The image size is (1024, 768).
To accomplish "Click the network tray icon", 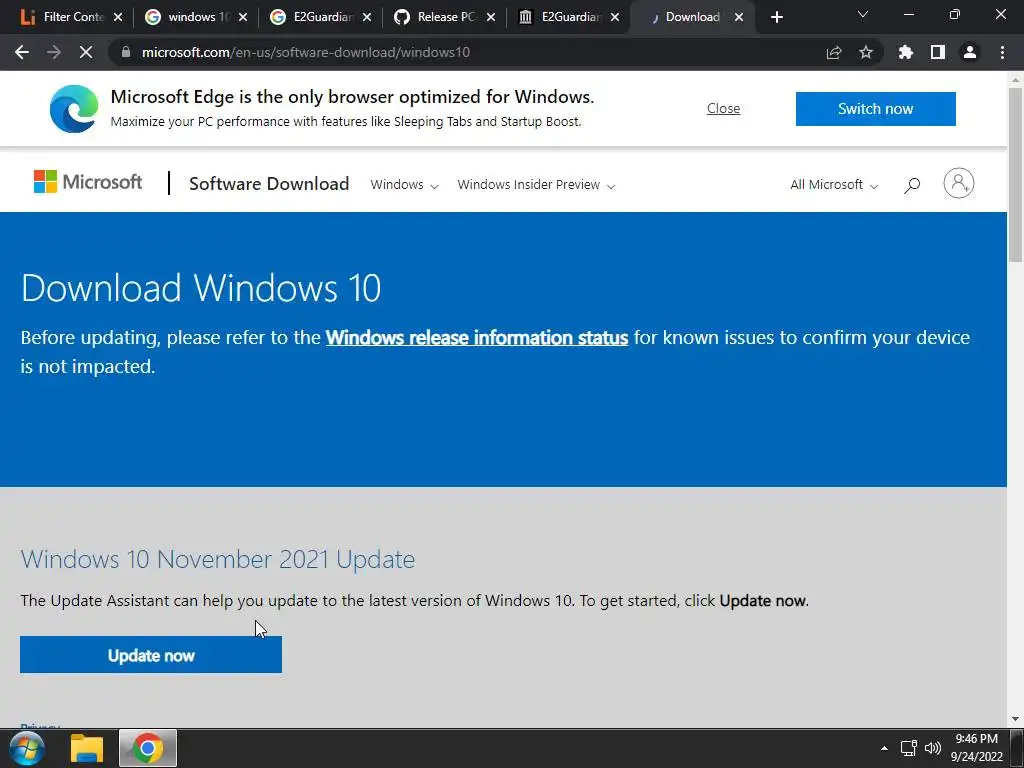I will coord(908,748).
